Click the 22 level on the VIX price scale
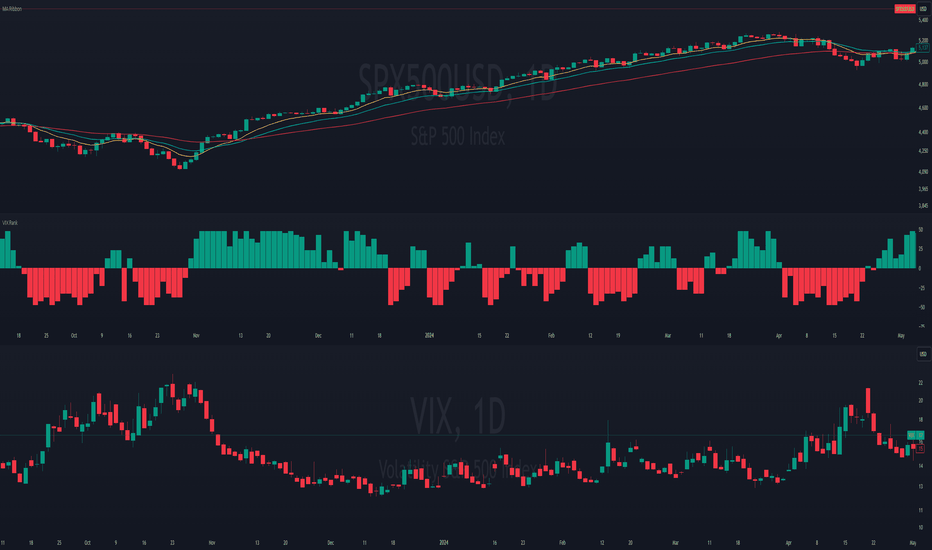 coord(921,383)
